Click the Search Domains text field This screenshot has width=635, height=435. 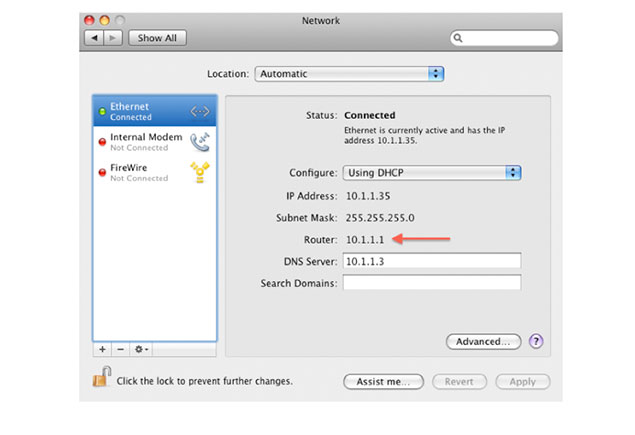pyautogui.click(x=431, y=283)
